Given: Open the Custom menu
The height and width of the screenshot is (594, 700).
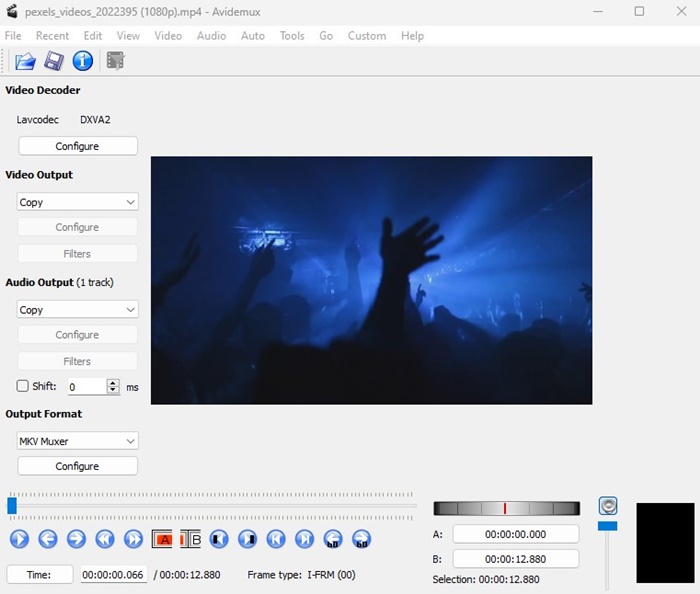Looking at the screenshot, I should click(367, 36).
